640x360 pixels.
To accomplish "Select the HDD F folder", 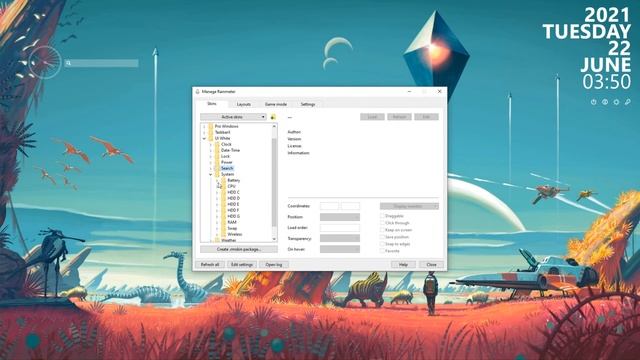I will pyautogui.click(x=233, y=210).
